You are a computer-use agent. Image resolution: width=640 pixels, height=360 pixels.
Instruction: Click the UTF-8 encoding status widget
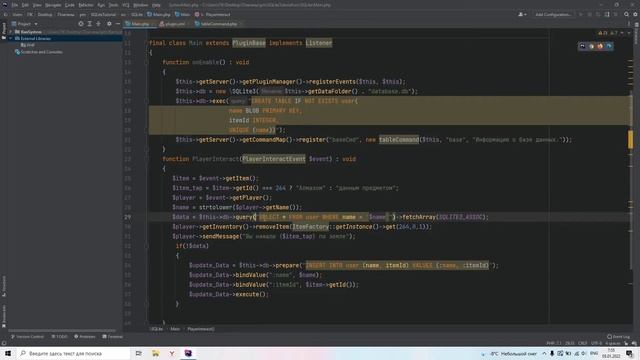coord(596,343)
